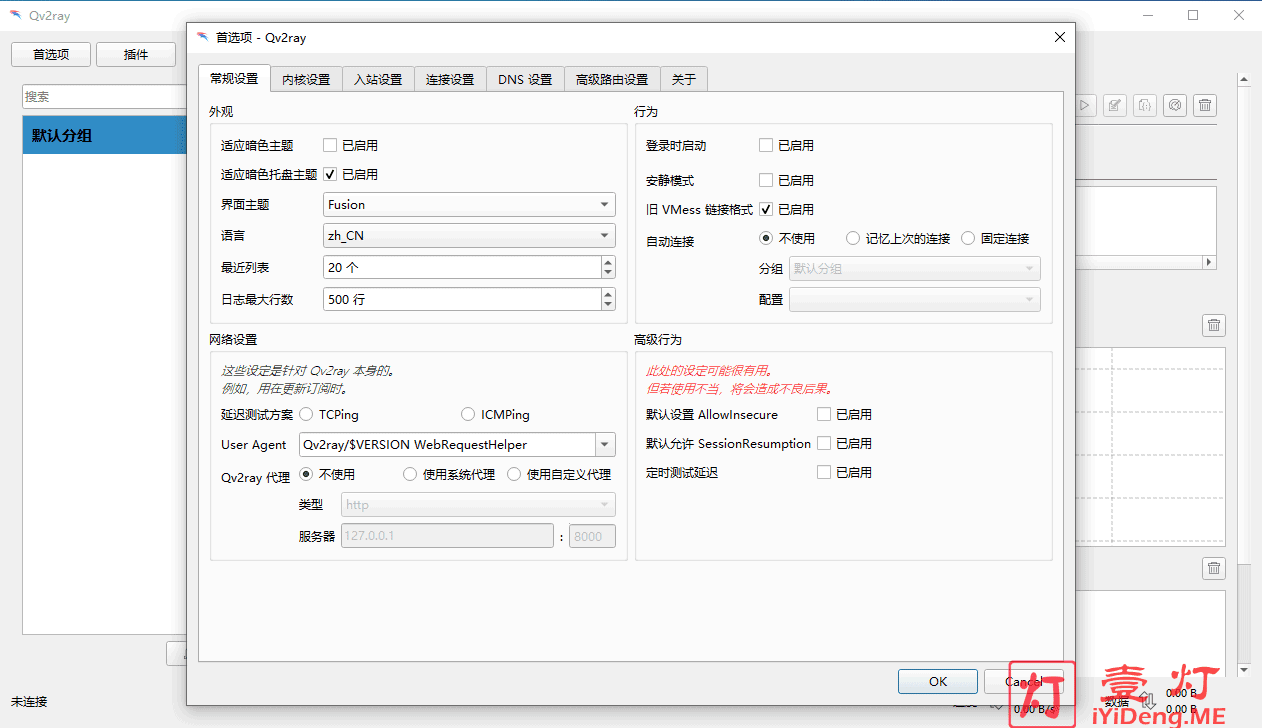Open the JSON editor icon in main window toolbar
The width and height of the screenshot is (1262, 728).
point(1146,105)
